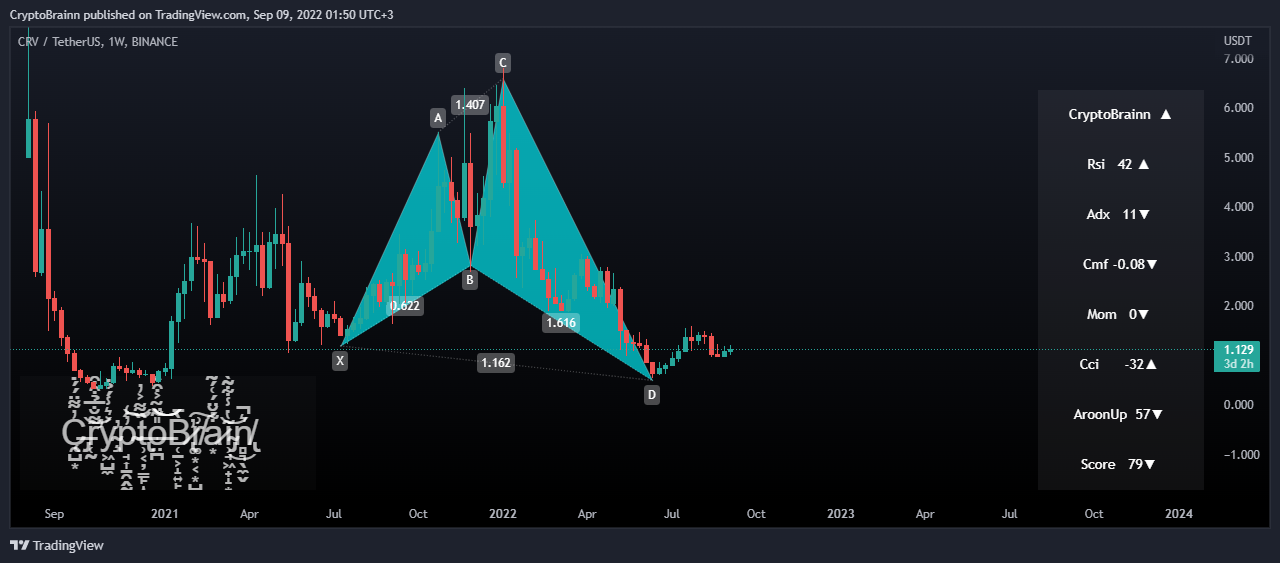
Task: Click the 1.162 ratio label
Action: coord(496,363)
